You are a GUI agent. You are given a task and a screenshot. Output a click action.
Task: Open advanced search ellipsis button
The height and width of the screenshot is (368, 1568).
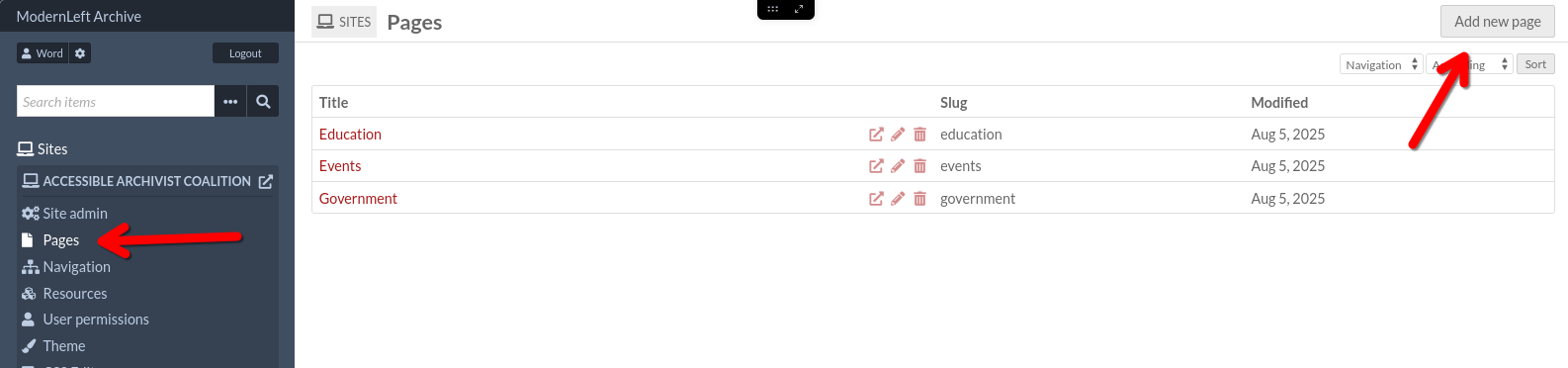230,101
